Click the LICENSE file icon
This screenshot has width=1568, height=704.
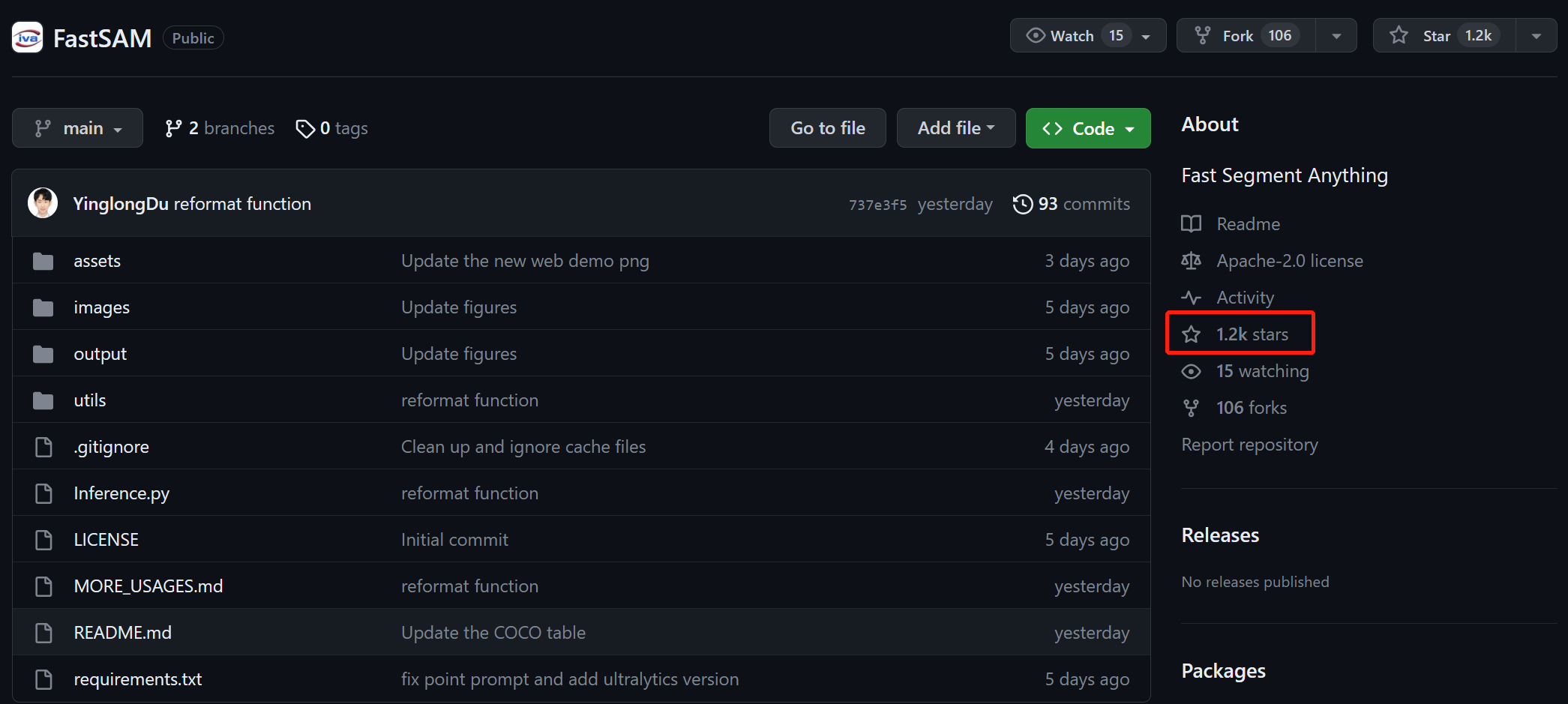43,540
